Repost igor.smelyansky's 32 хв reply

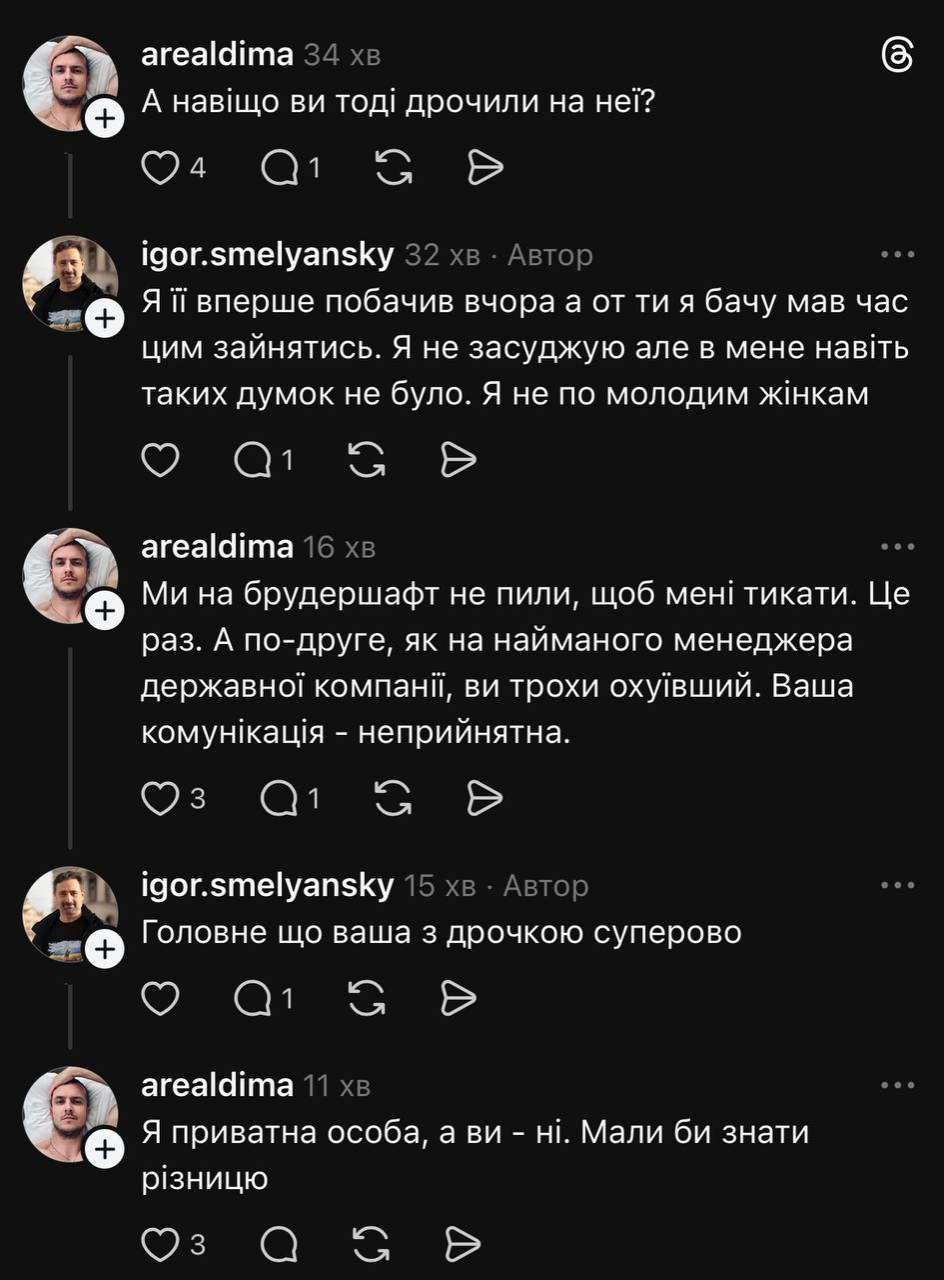(367, 459)
